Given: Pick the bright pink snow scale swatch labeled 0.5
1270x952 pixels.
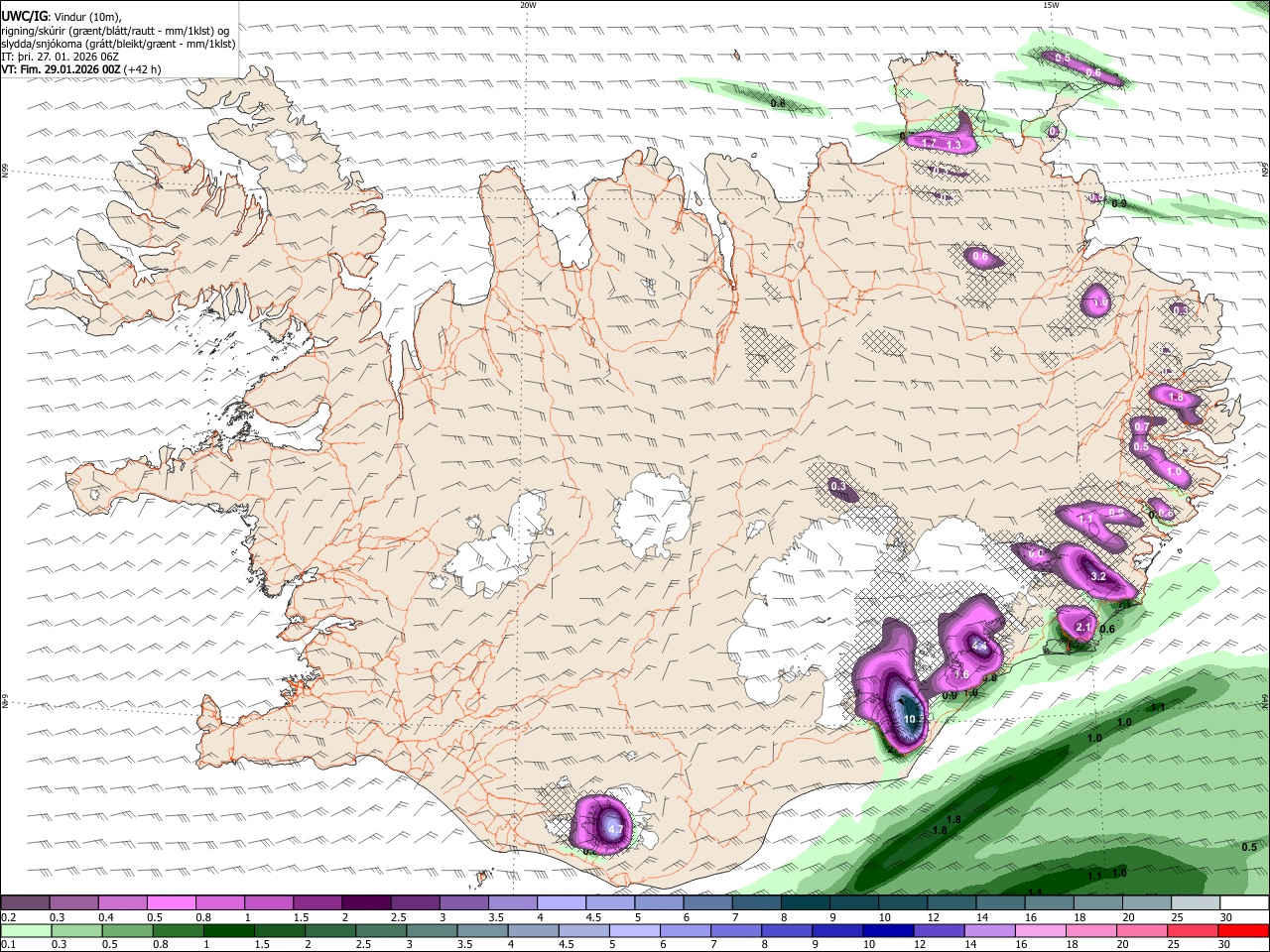Looking at the screenshot, I should (x=171, y=903).
